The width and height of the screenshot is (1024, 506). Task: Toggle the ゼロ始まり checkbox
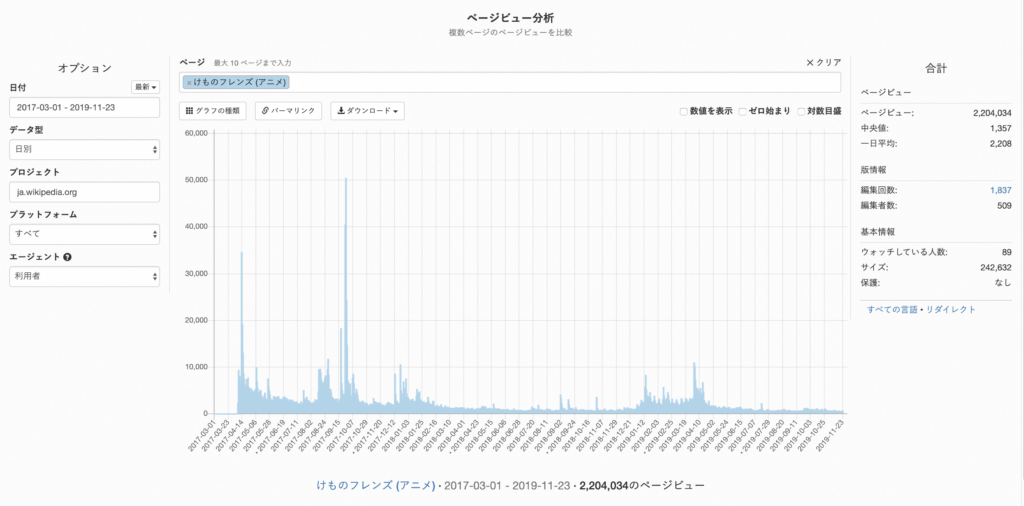(x=743, y=112)
